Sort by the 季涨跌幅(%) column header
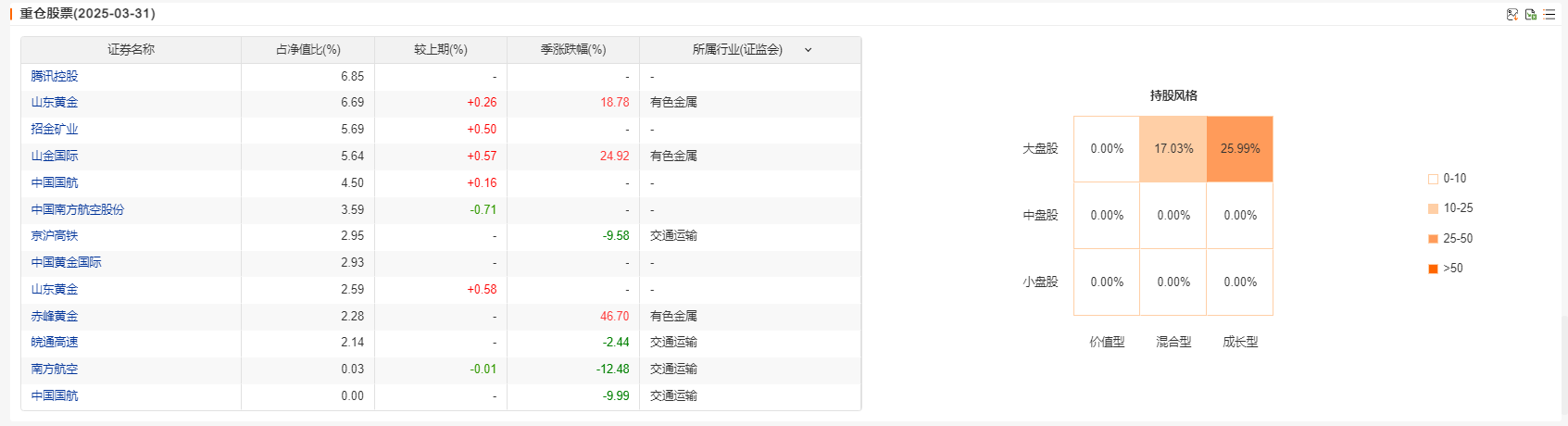 [573, 50]
